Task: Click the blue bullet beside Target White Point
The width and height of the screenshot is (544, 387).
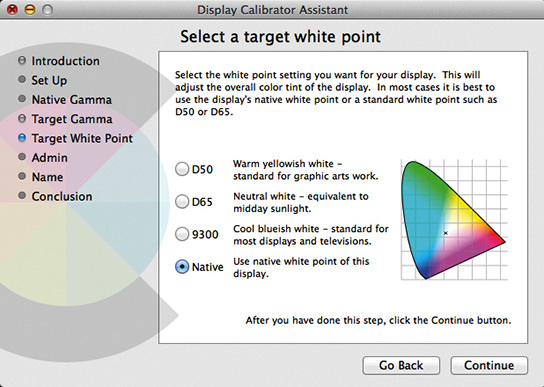Action: [x=22, y=138]
